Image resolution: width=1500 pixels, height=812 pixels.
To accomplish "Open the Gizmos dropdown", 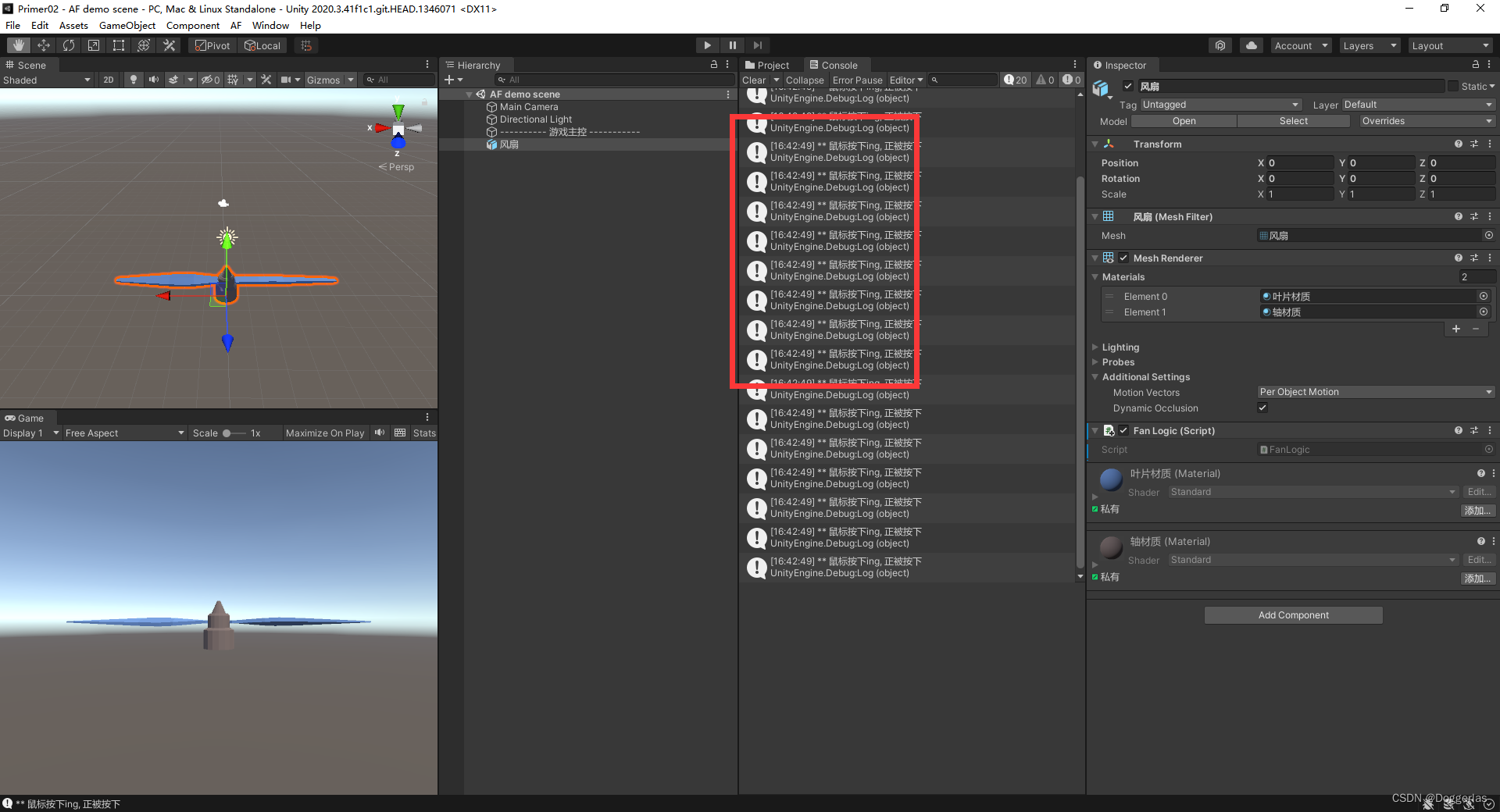I will (330, 80).
